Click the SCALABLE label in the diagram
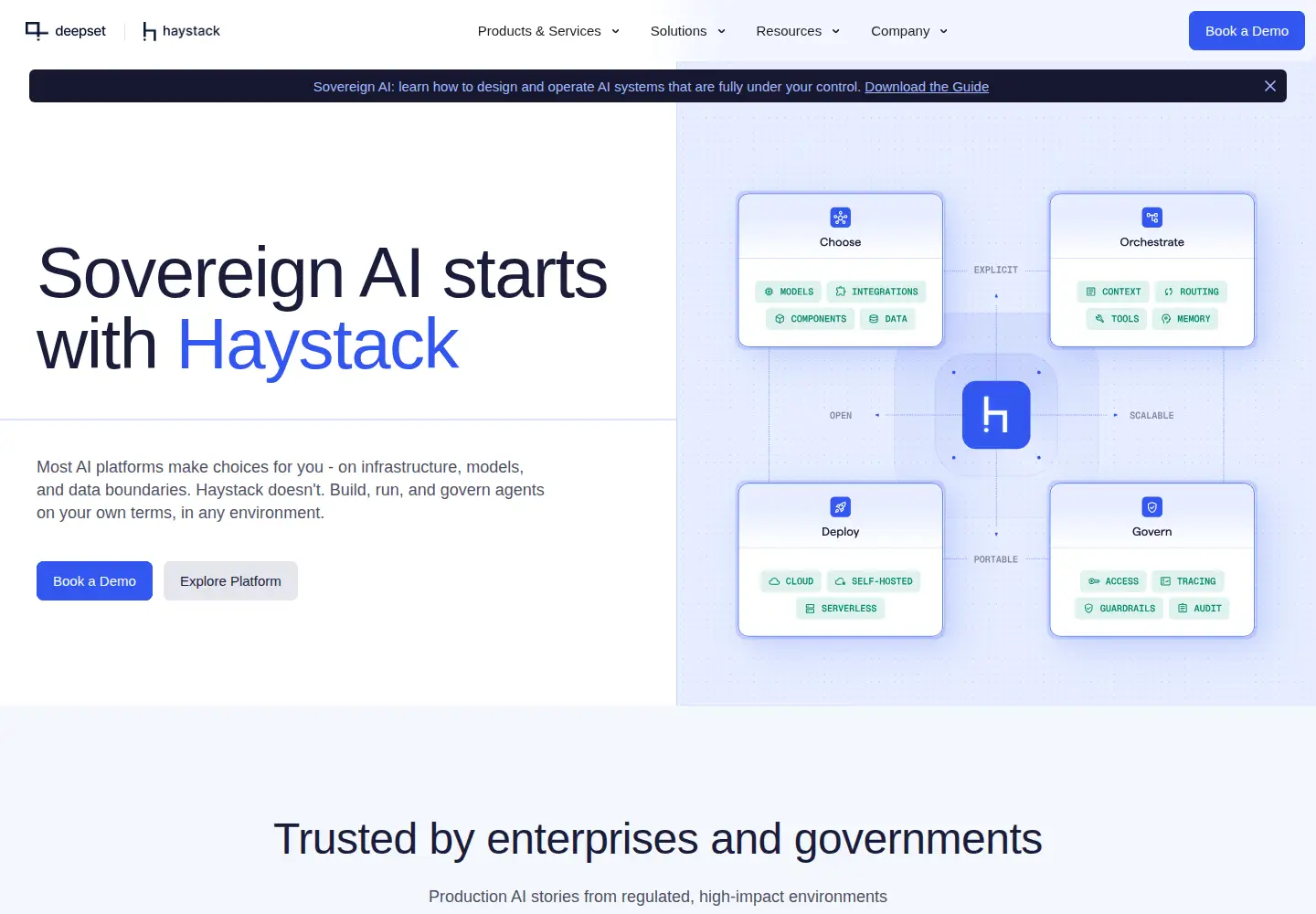The height and width of the screenshot is (914, 1316). [x=1151, y=416]
